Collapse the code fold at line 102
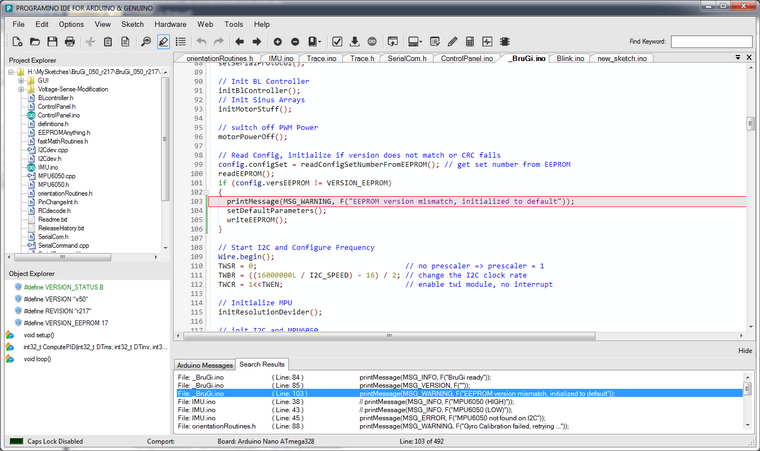Viewport: 760px width, 451px height. tap(206, 192)
